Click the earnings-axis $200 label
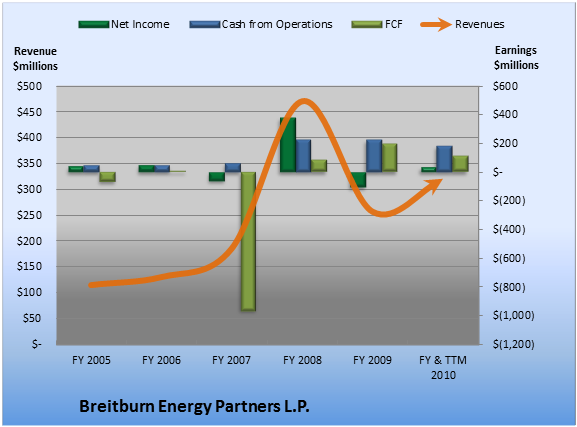This screenshot has width=577, height=427. 505,143
